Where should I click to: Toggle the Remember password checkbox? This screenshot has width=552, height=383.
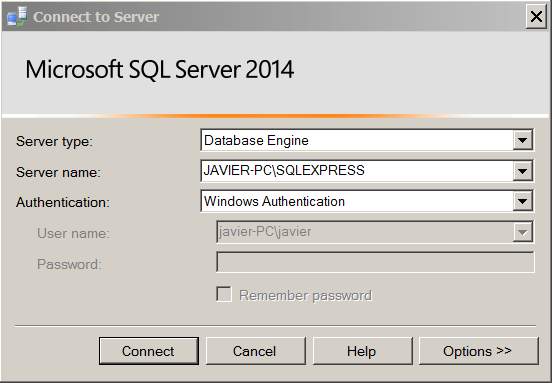point(224,294)
